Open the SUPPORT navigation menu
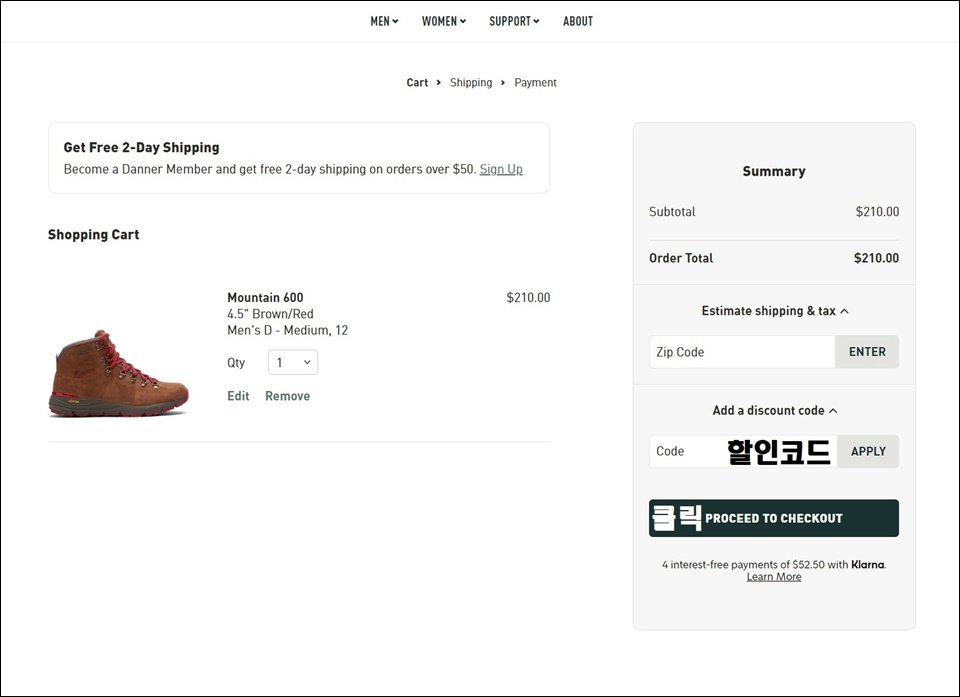This screenshot has width=960, height=697. 514,21
